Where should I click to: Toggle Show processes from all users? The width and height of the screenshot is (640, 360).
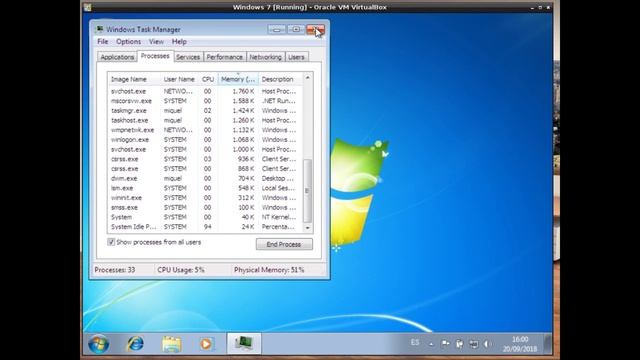(x=111, y=242)
